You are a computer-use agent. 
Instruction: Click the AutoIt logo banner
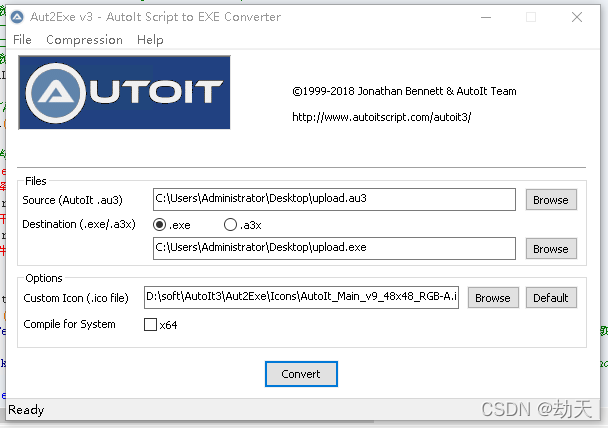[124, 92]
